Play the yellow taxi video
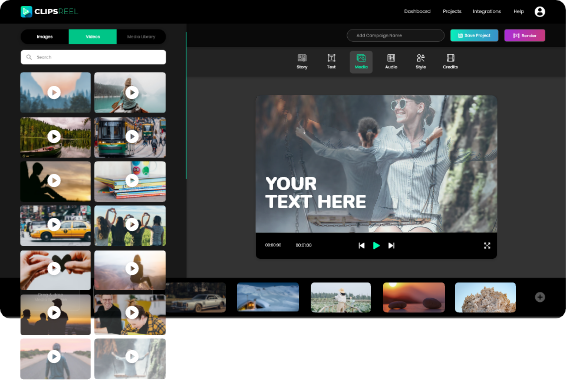The width and height of the screenshot is (566, 380). [54, 224]
